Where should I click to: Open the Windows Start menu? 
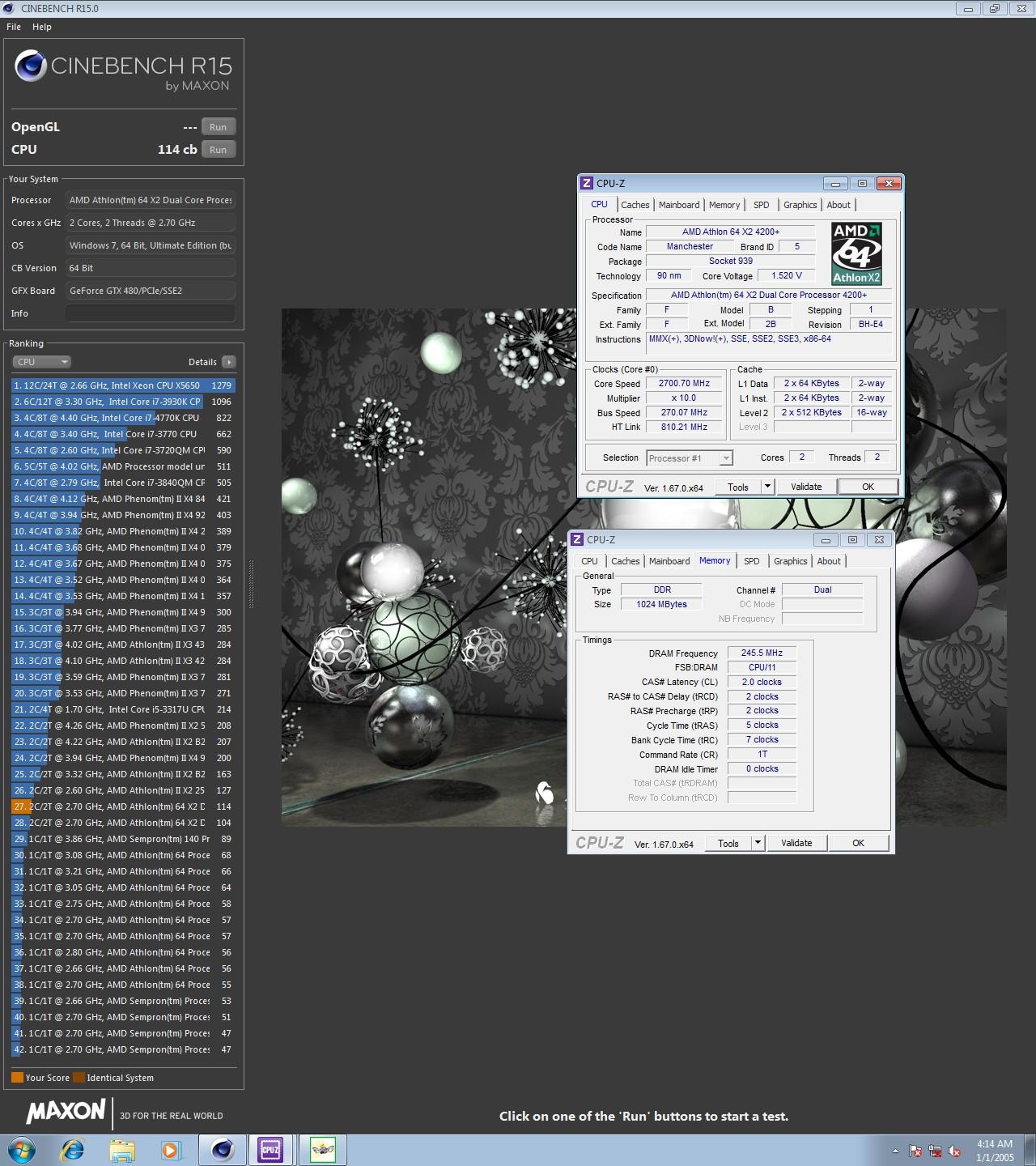pos(22,1150)
